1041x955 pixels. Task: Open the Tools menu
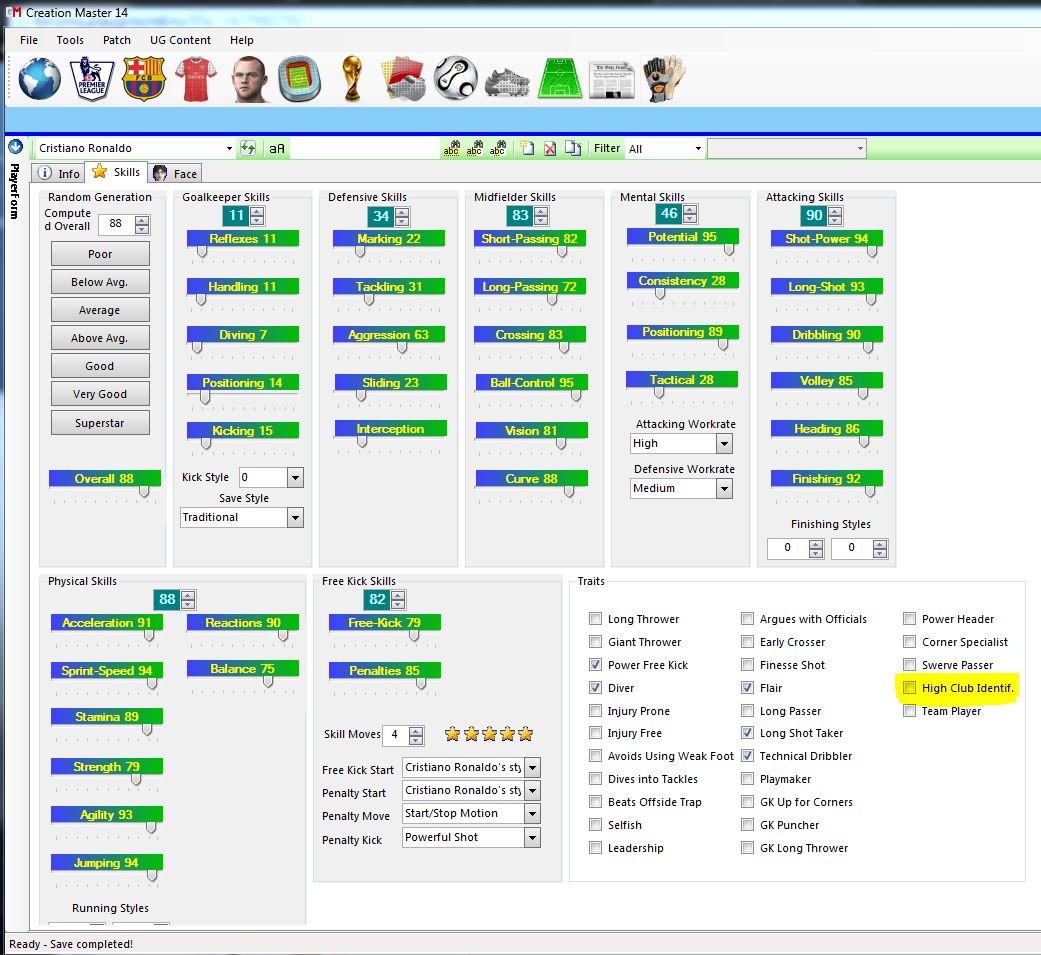(70, 40)
